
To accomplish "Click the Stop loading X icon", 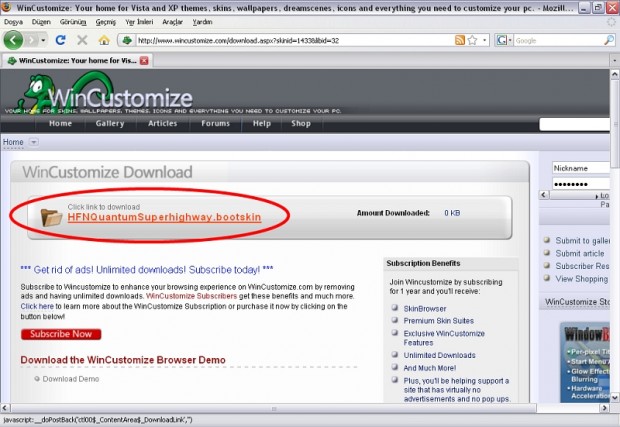I will point(82,40).
